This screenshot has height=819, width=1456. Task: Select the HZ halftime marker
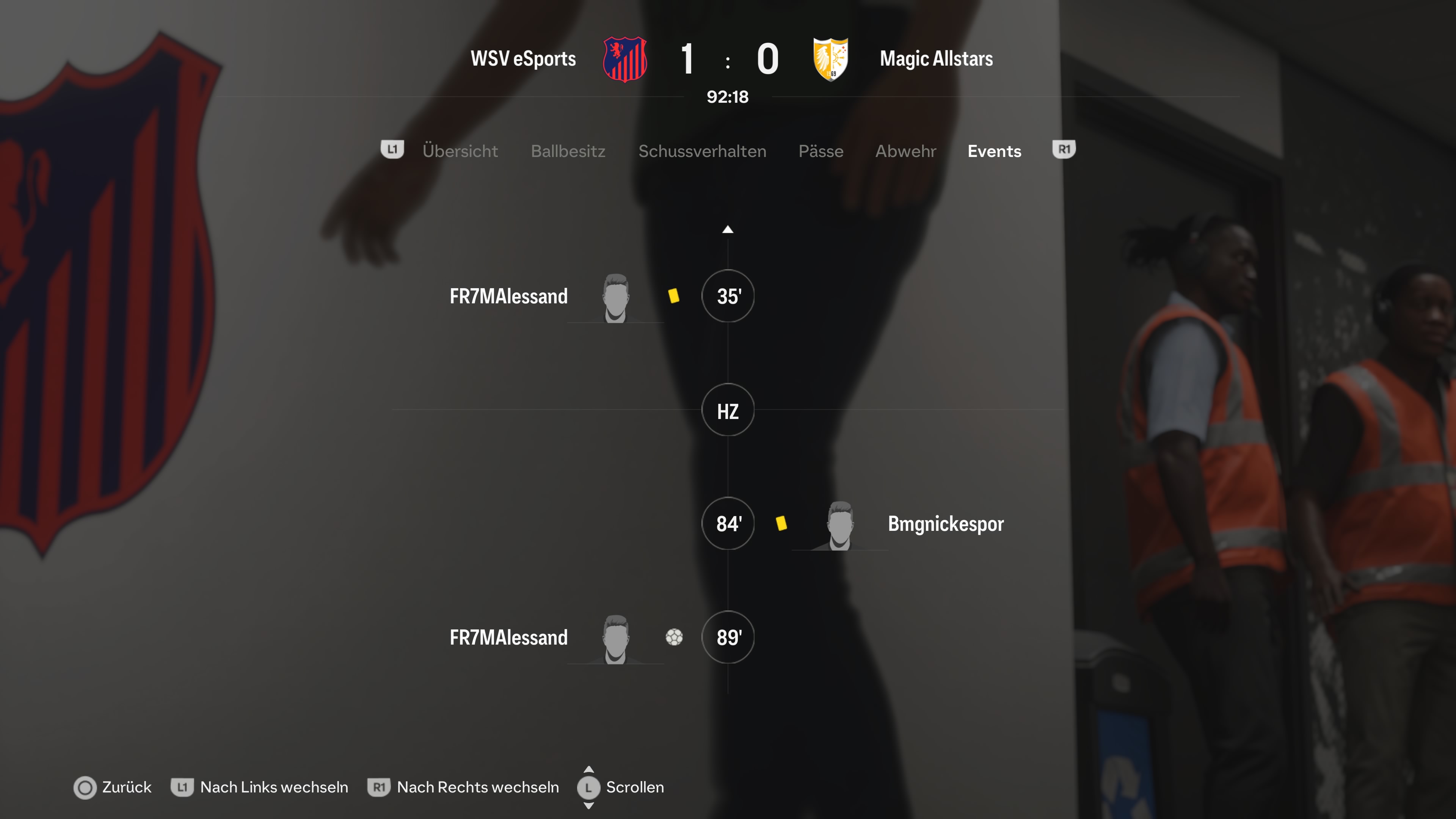[x=728, y=410]
